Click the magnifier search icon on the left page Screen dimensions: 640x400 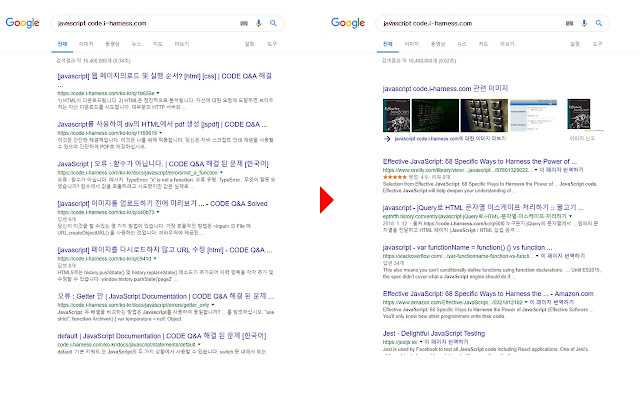(273, 23)
